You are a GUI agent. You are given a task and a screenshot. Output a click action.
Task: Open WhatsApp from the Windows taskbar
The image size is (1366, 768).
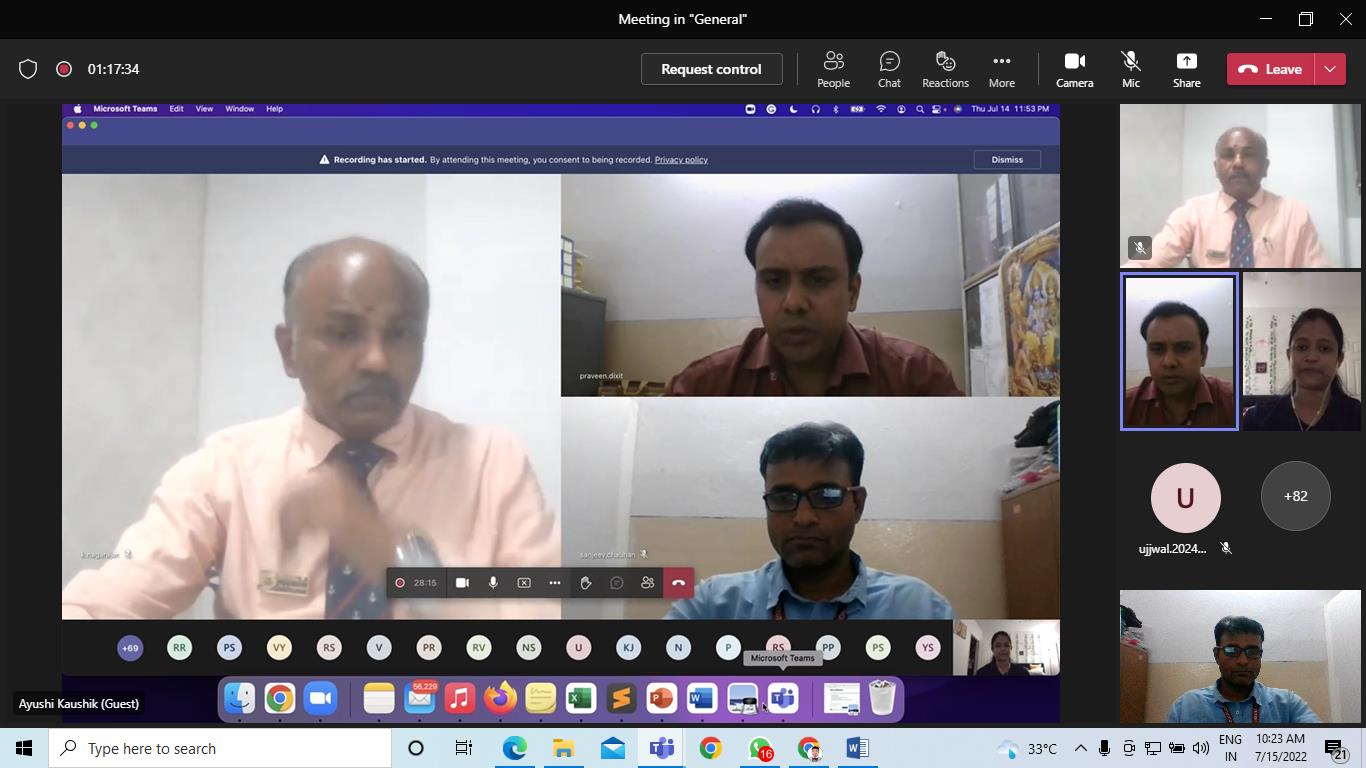point(760,748)
